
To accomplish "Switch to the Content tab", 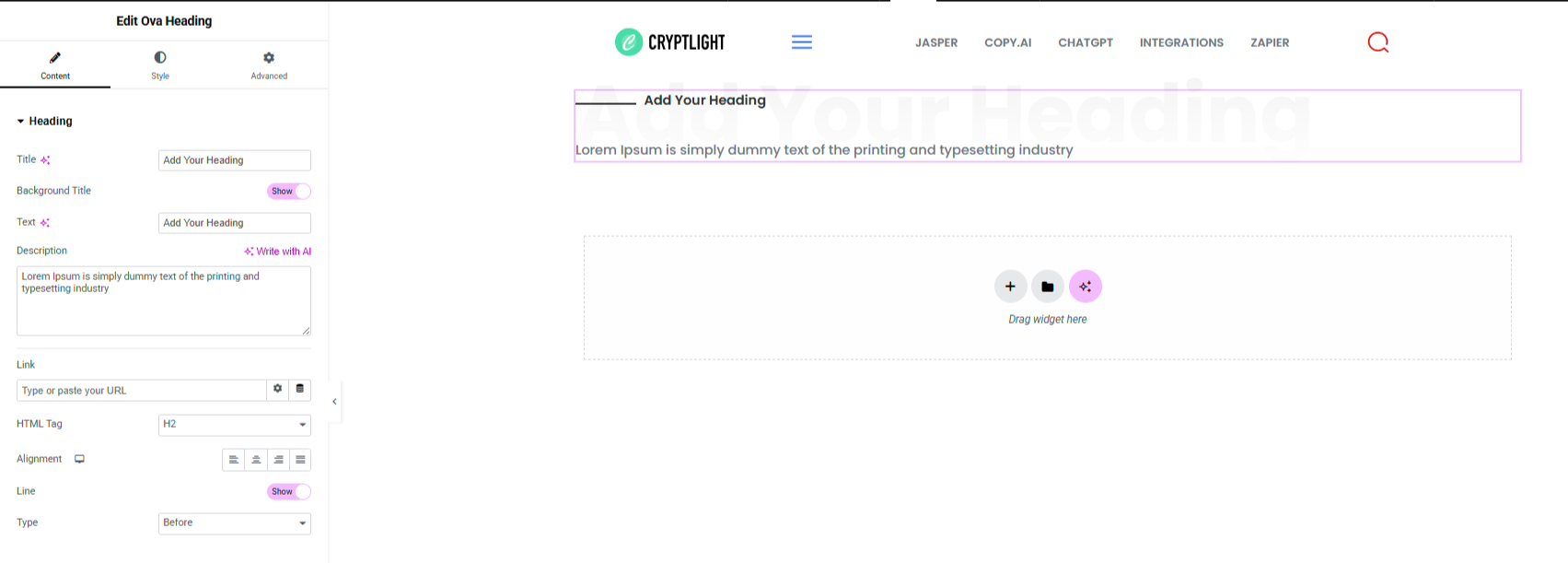I will [55, 65].
